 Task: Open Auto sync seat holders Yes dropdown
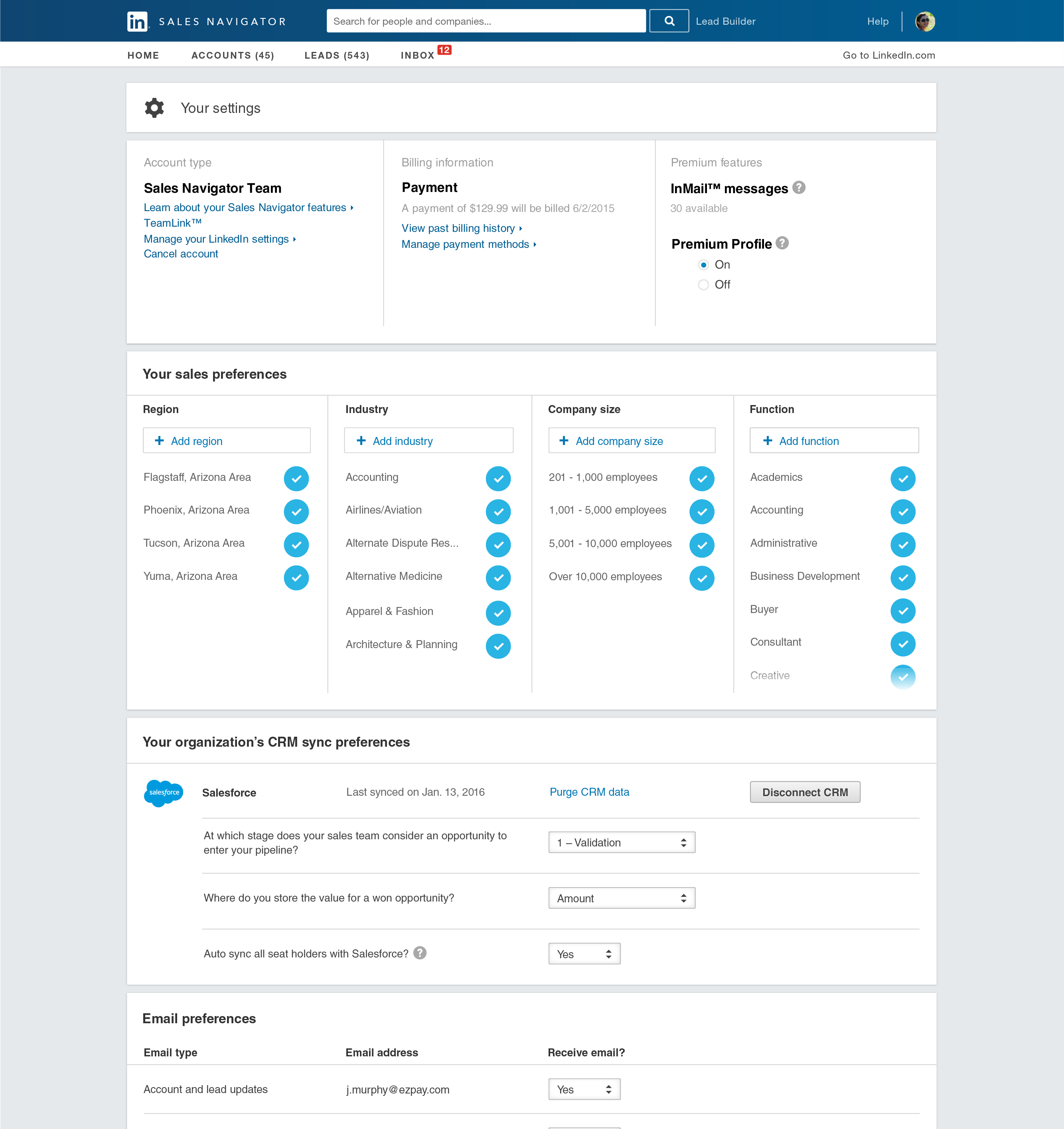point(584,953)
